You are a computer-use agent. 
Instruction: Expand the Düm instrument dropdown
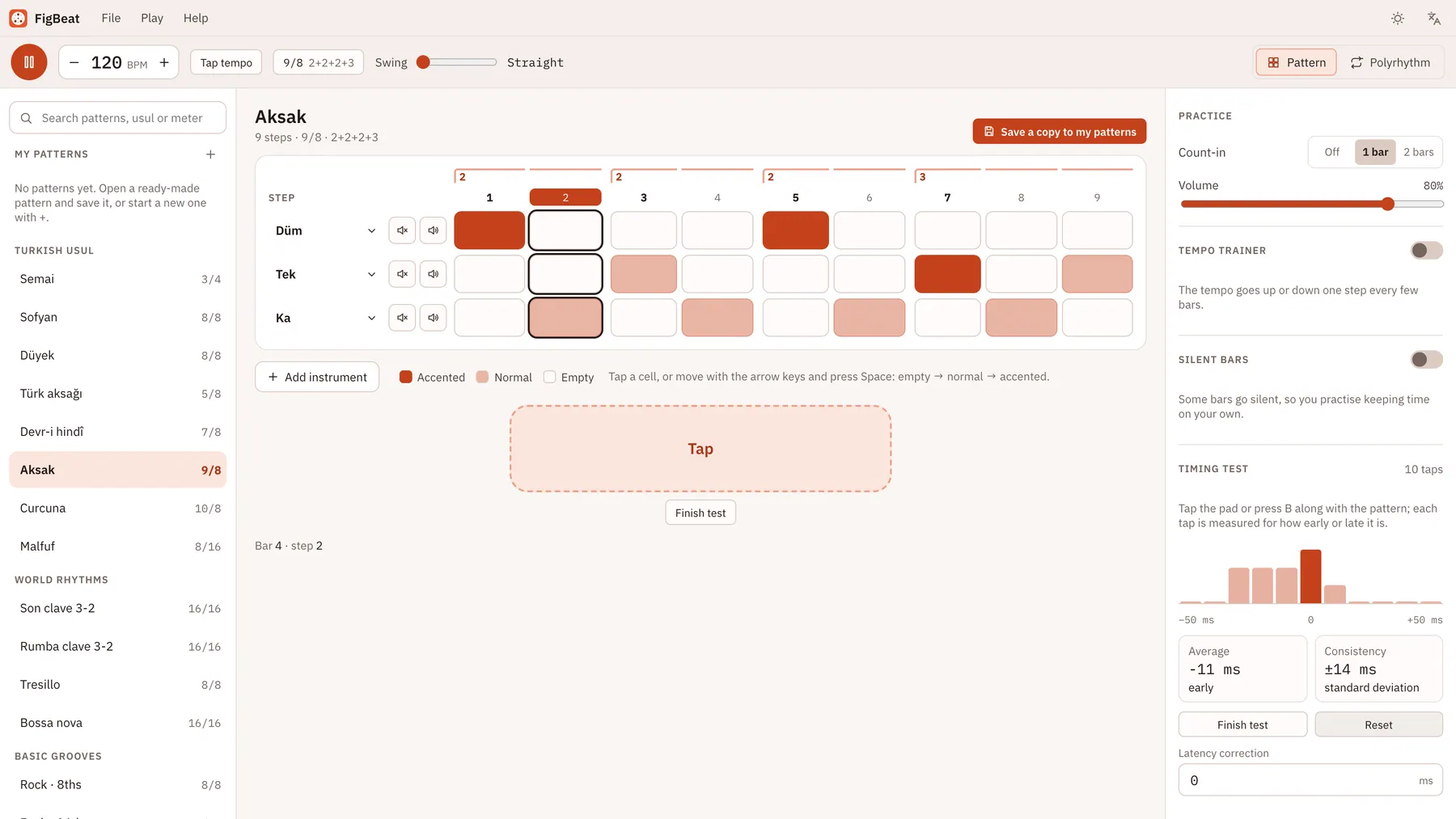click(x=325, y=230)
